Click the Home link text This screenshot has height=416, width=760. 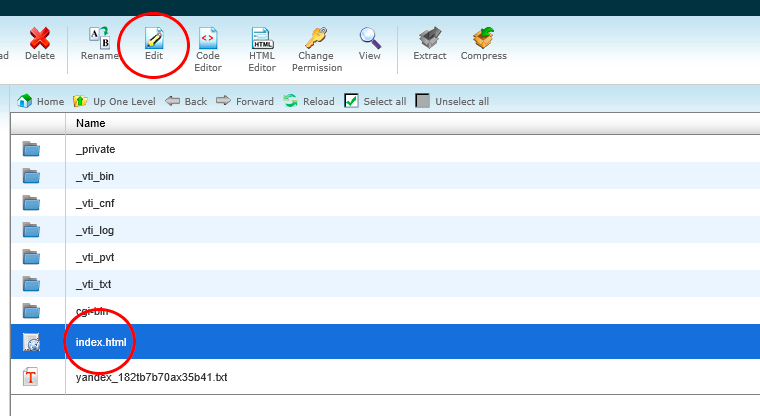(50, 101)
